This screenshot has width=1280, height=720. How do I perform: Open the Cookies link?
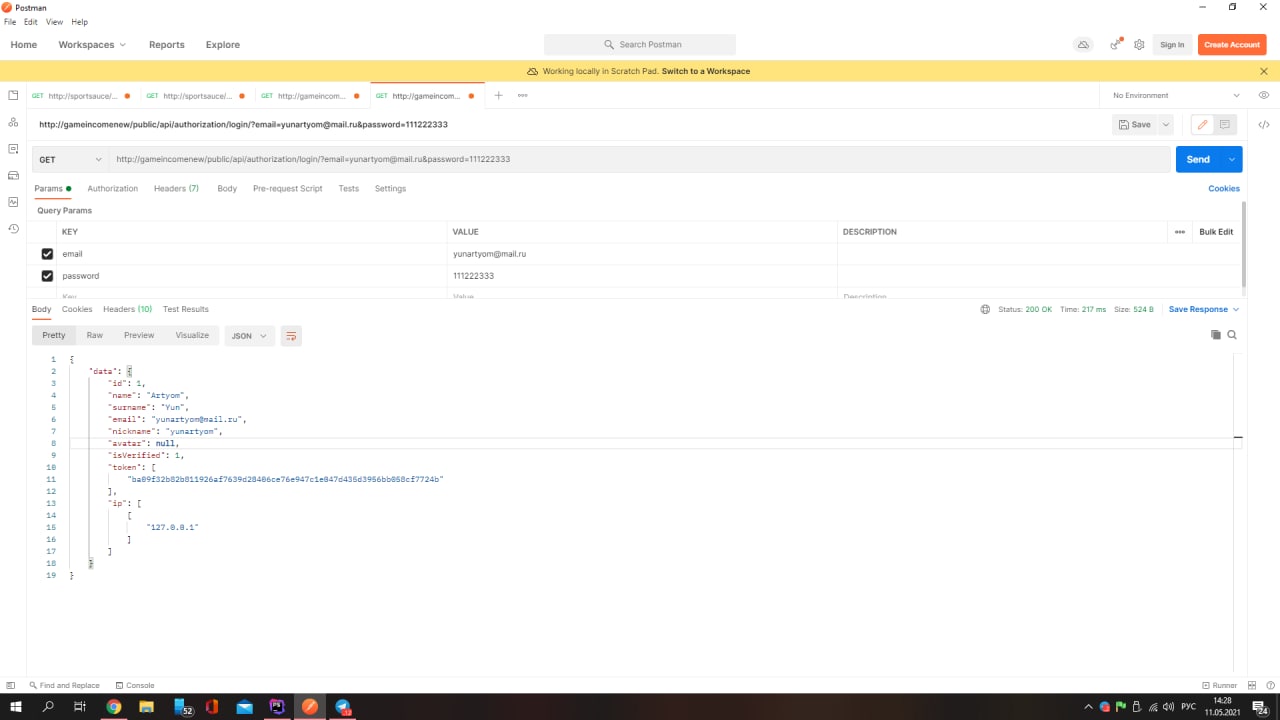(1224, 188)
